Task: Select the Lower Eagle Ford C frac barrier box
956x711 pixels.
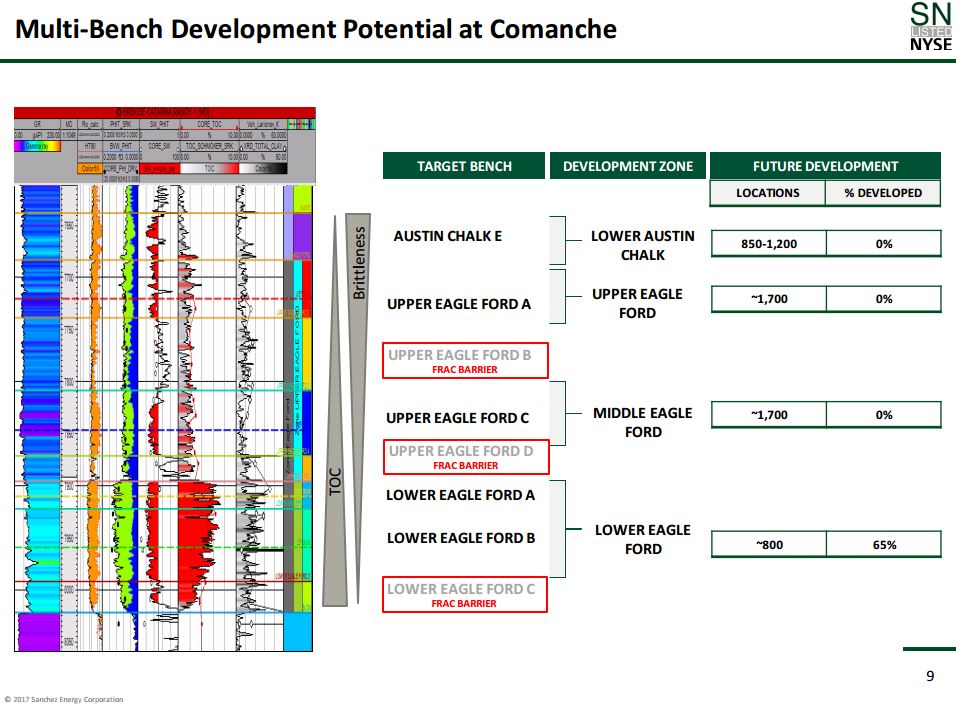Action: click(464, 595)
